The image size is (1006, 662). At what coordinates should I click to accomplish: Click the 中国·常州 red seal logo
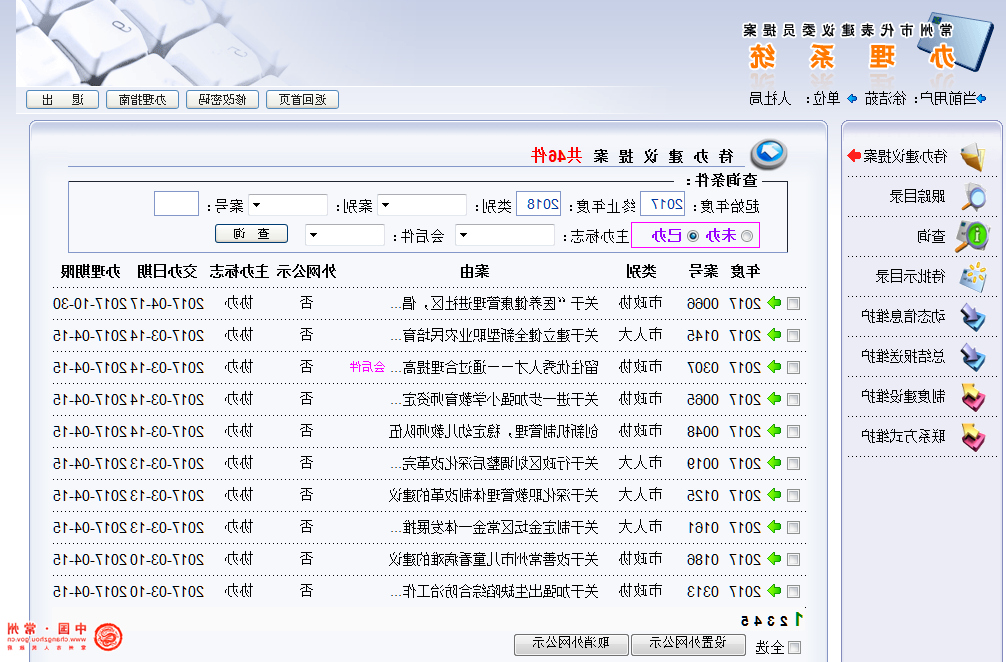point(108,636)
